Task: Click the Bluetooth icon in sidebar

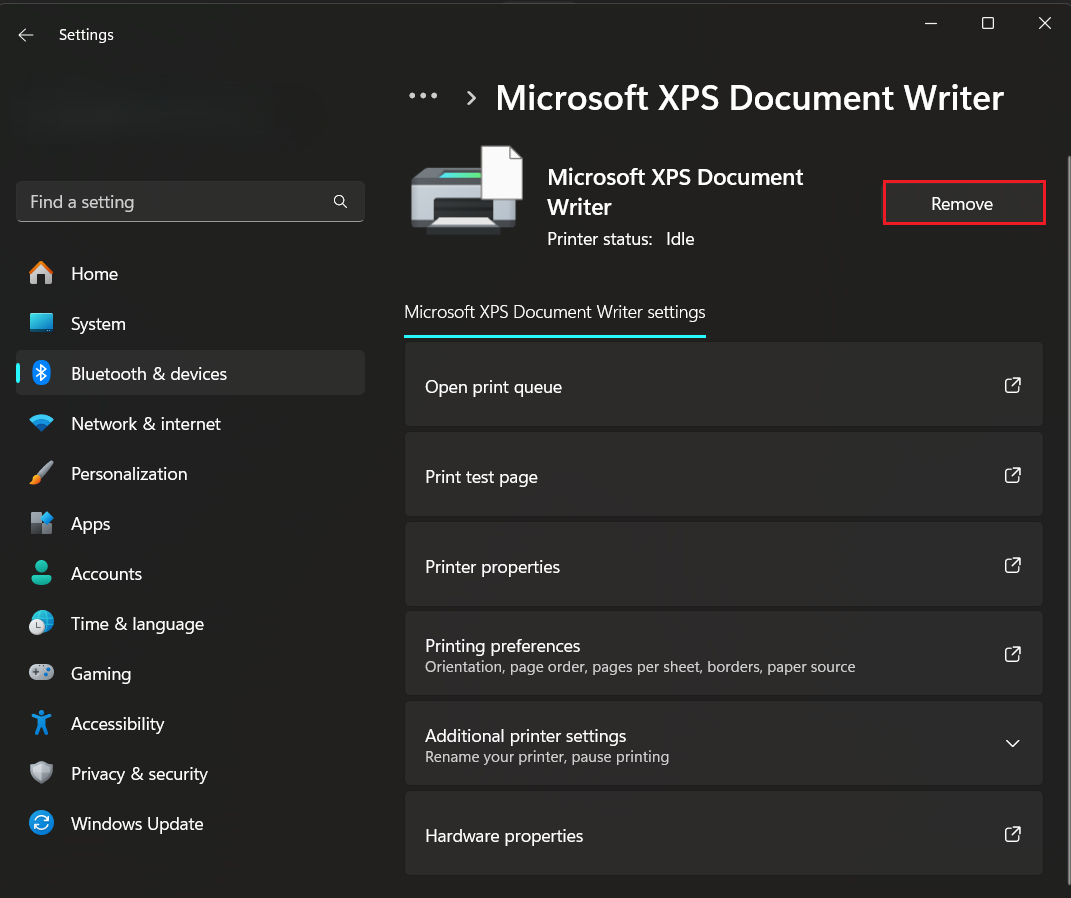Action: tap(41, 373)
